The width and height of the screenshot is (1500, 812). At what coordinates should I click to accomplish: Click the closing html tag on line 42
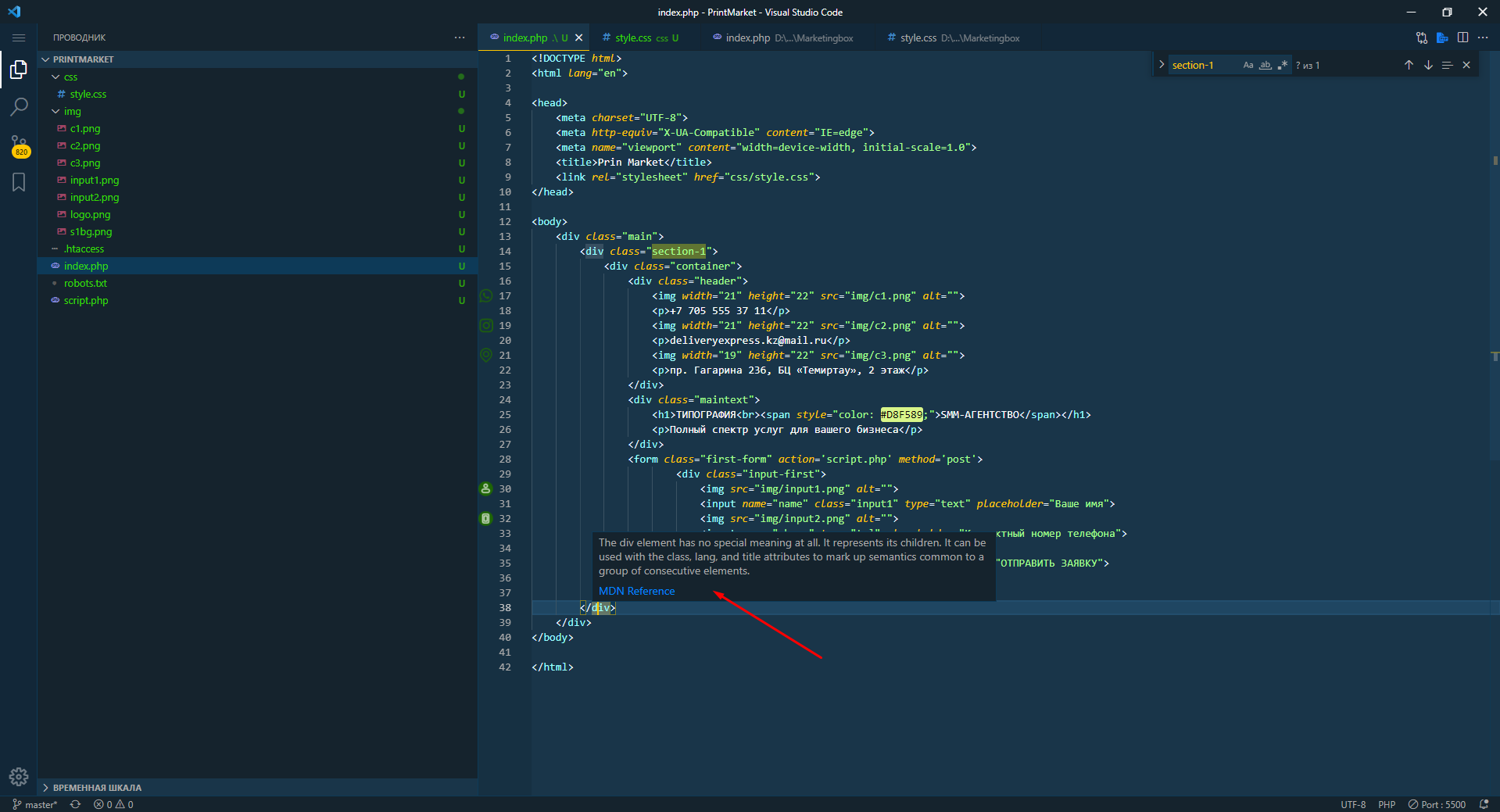pyautogui.click(x=553, y=667)
